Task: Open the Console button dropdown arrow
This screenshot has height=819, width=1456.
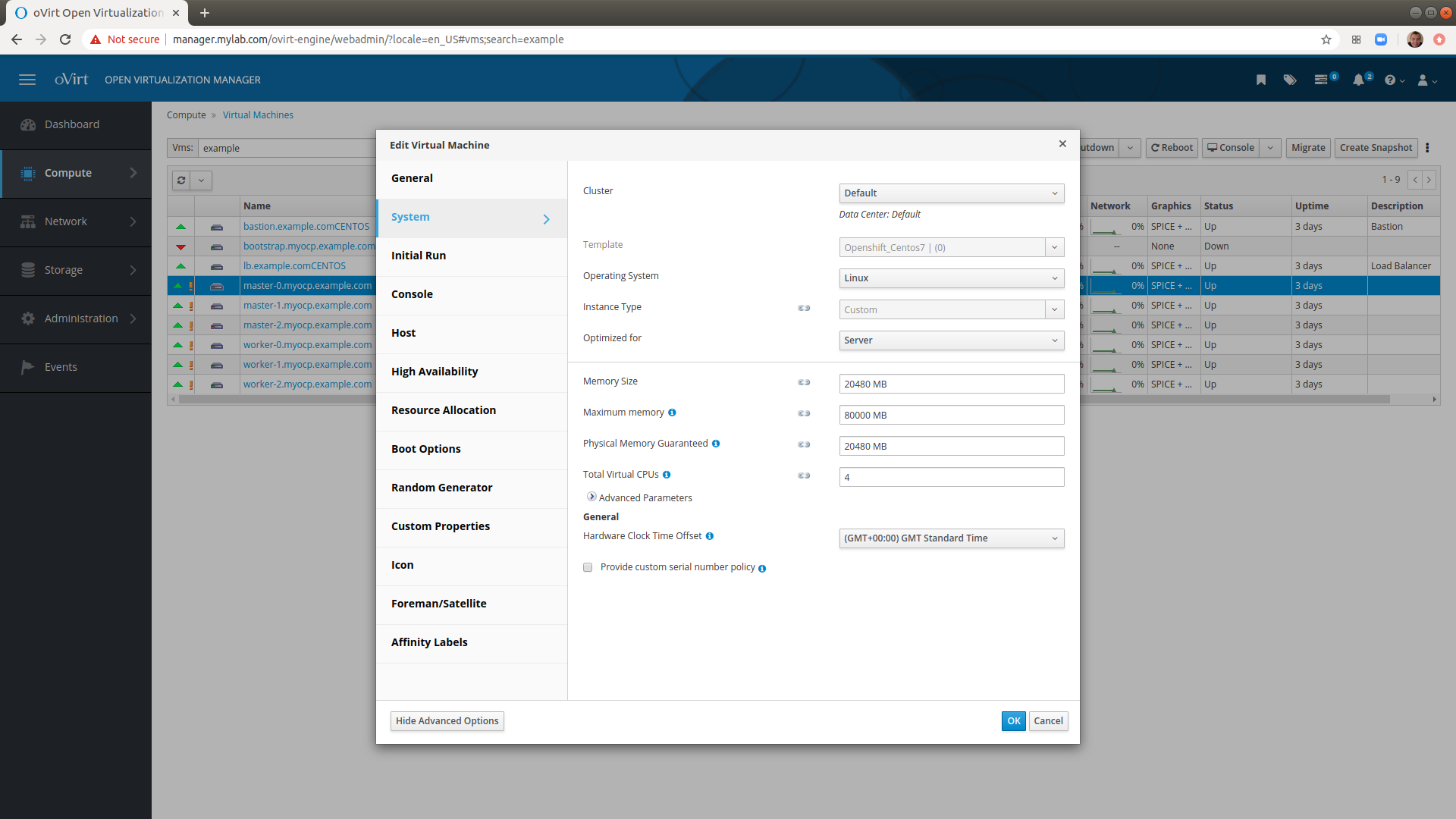Action: [1270, 148]
